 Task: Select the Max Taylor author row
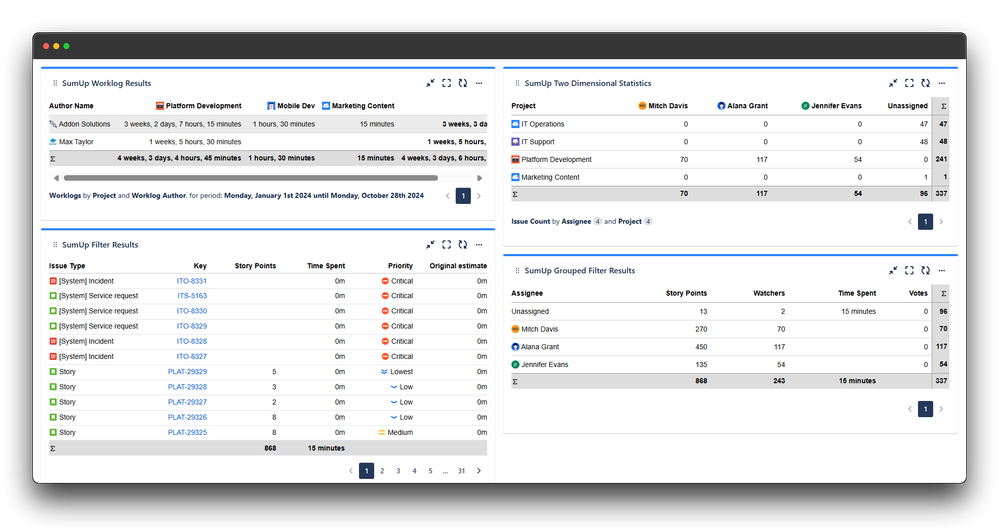point(268,141)
